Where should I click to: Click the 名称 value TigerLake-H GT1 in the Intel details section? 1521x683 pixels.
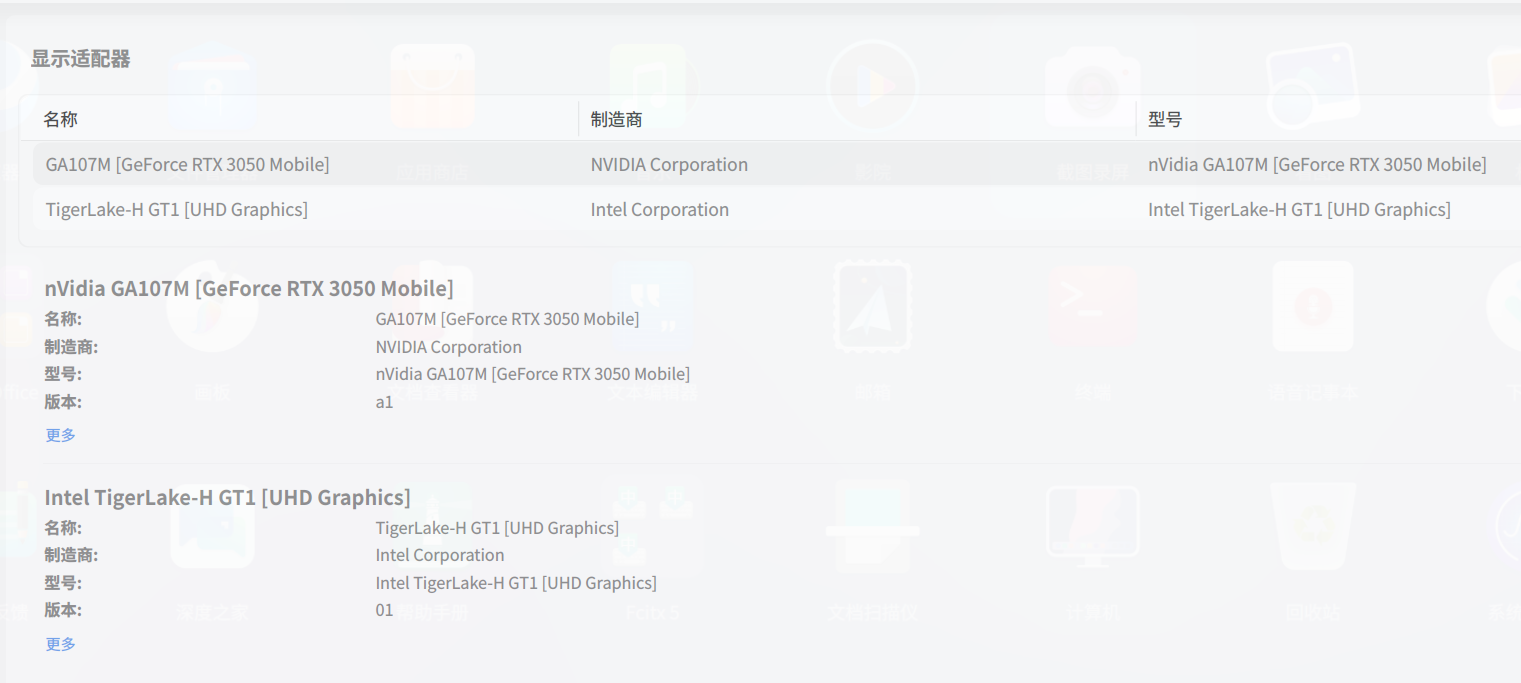pyautogui.click(x=497, y=528)
